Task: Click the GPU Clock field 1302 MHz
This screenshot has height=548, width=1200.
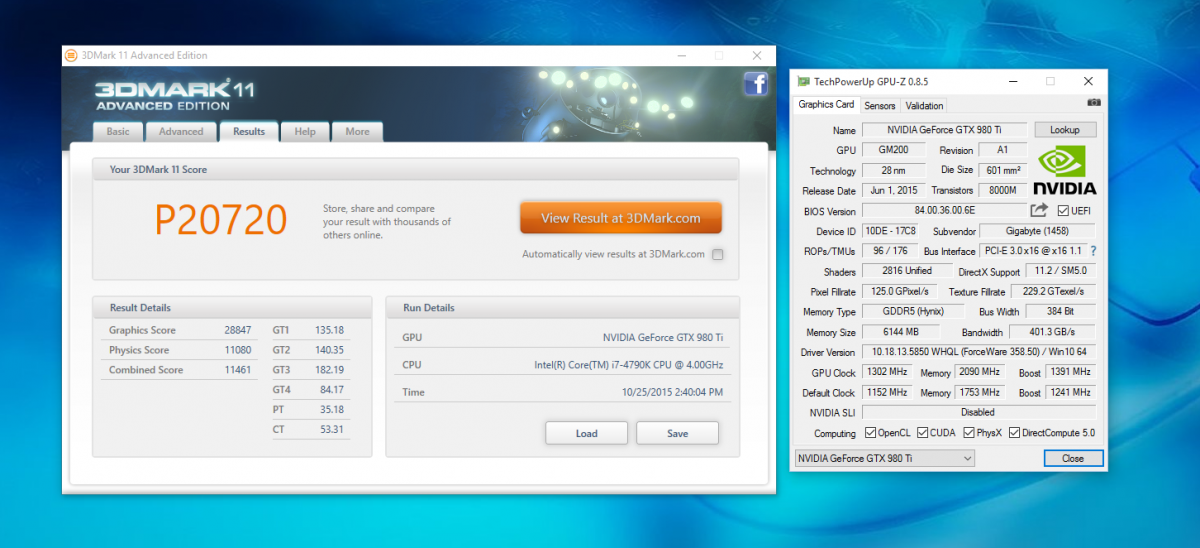Action: tap(887, 372)
